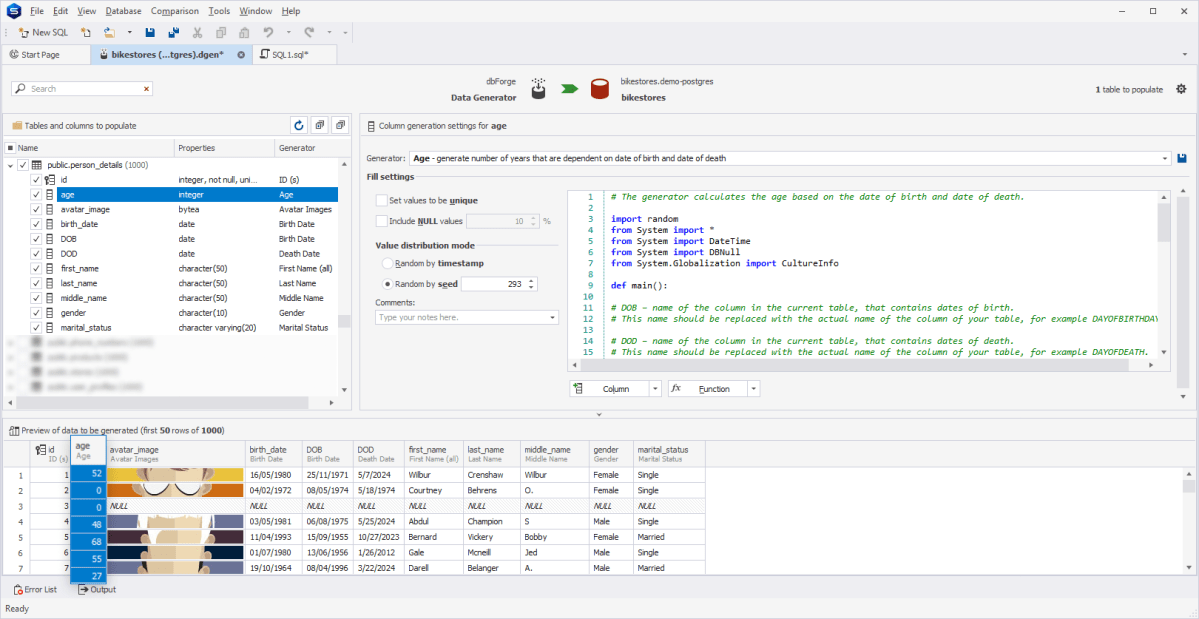
Task: Click the Column insert button
Action: pos(609,389)
